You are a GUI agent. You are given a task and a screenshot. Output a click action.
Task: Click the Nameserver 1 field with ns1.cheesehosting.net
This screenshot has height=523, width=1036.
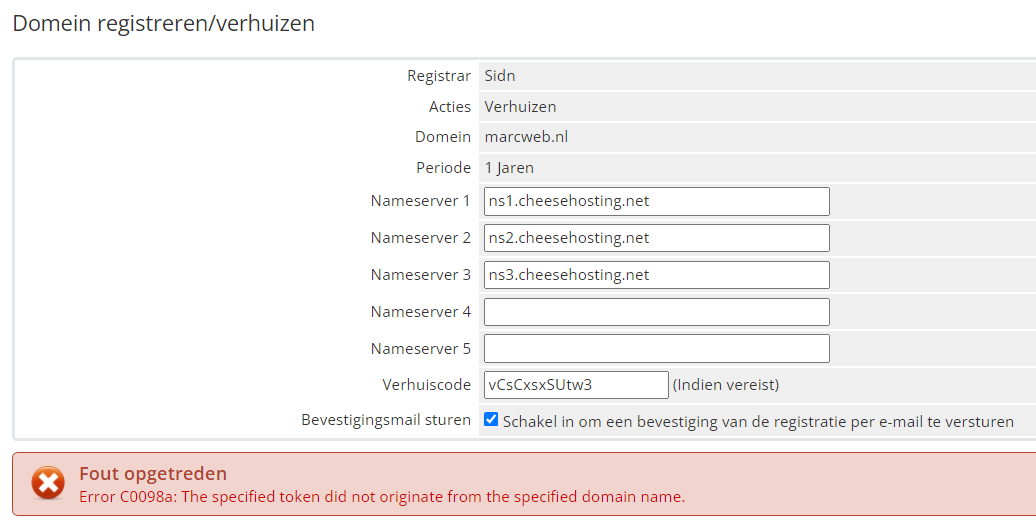(x=656, y=201)
